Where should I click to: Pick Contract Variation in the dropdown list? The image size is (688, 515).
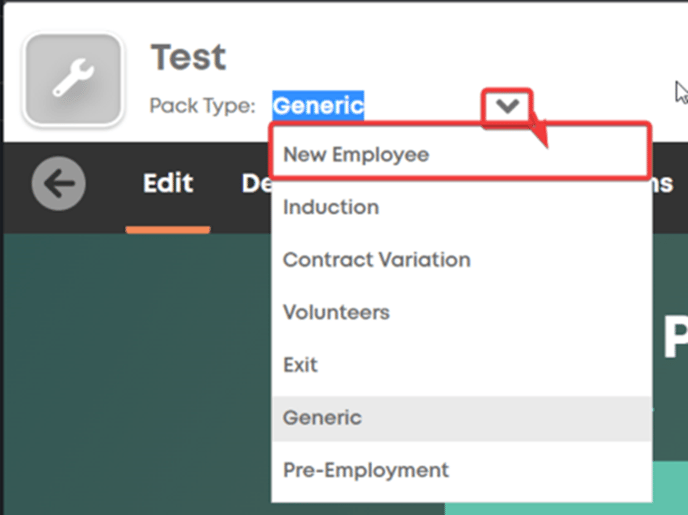tap(462, 260)
